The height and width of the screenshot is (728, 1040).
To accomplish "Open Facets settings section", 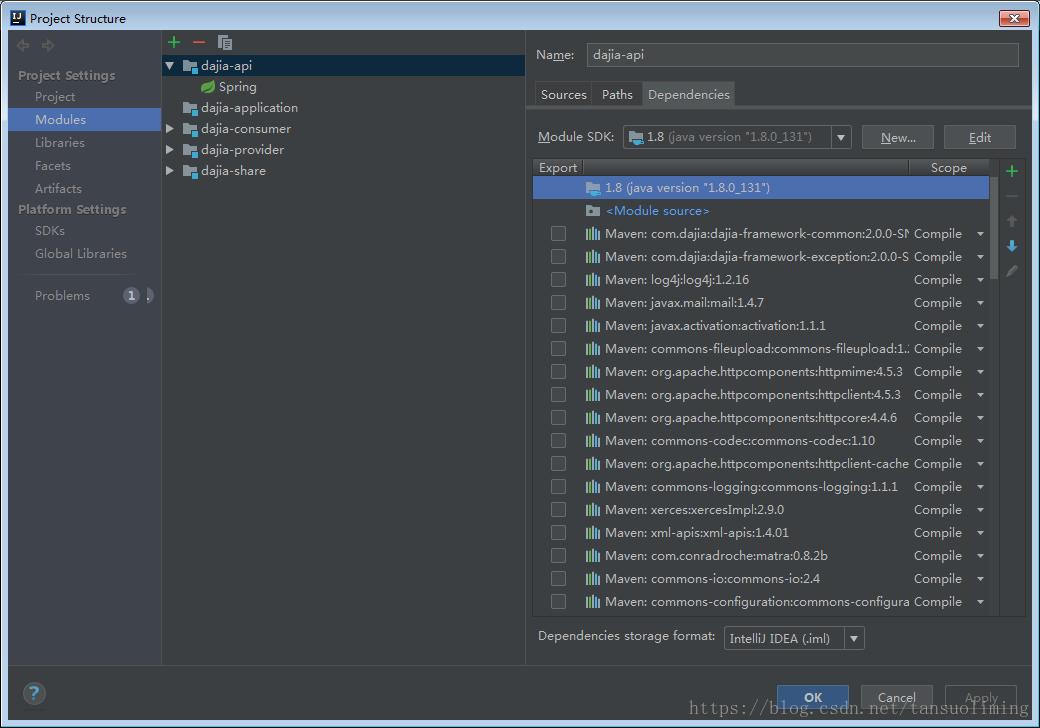I will pos(52,166).
